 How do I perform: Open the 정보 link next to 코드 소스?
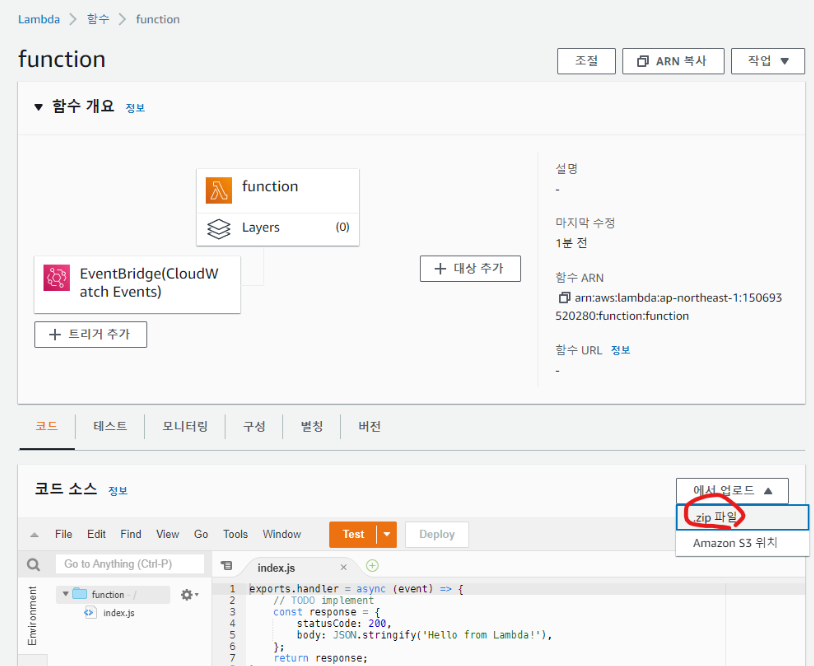point(118,491)
